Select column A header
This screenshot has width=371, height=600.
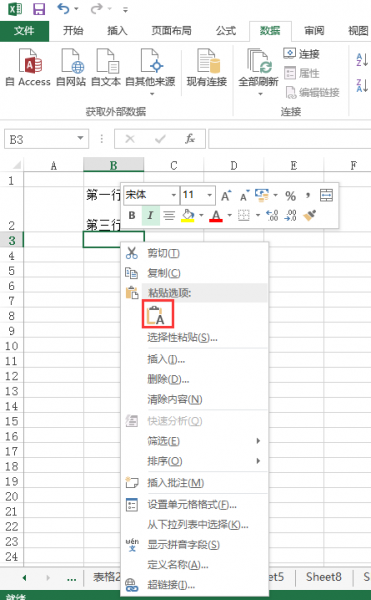(54, 165)
